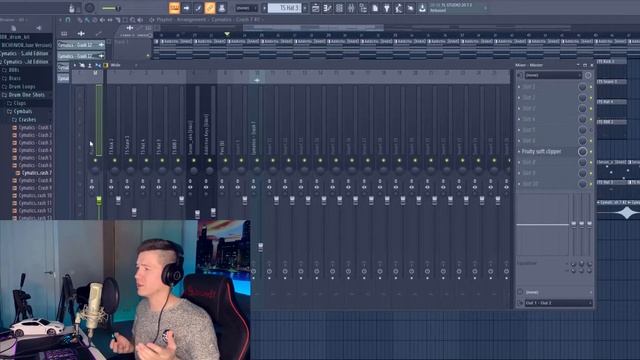
Task: Open the Cymbals browser folder
Action: (x=22, y=111)
